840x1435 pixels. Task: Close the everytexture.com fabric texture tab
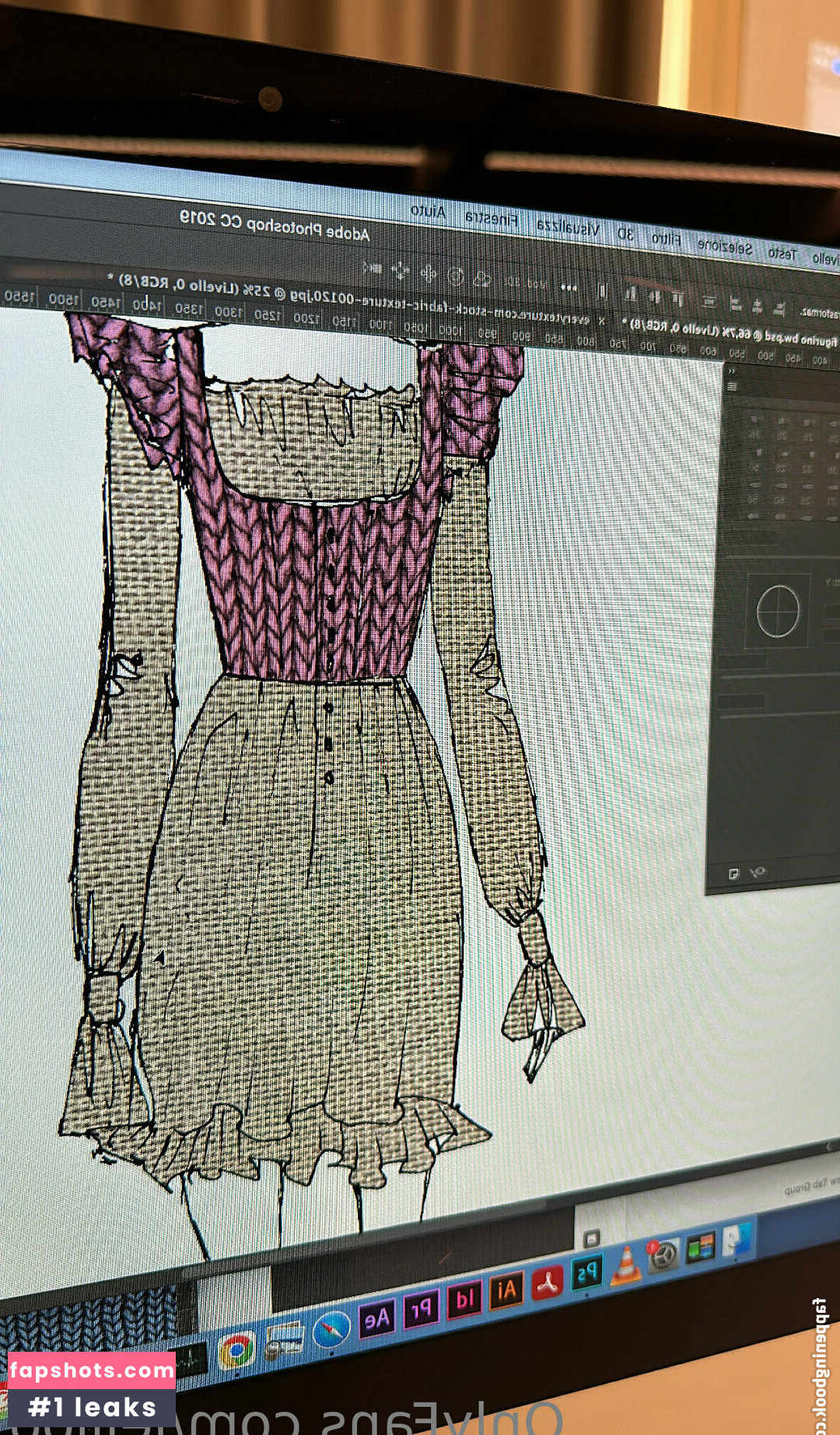601,321
